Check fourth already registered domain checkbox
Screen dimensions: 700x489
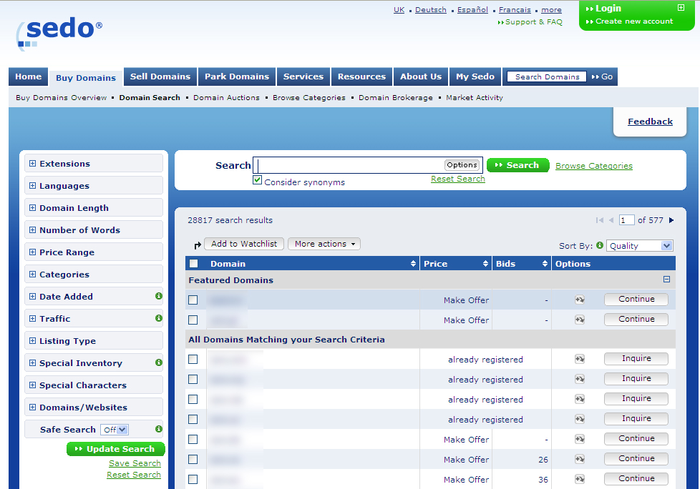coord(193,419)
